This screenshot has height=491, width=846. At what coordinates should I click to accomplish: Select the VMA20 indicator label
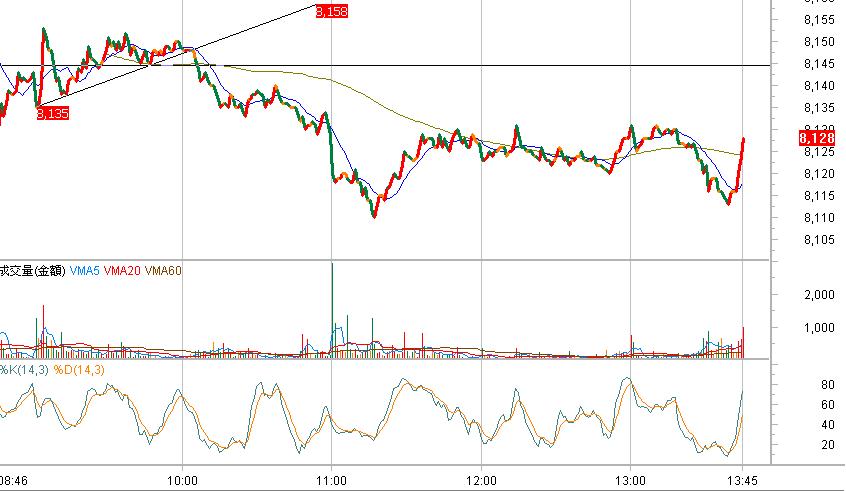[122, 270]
